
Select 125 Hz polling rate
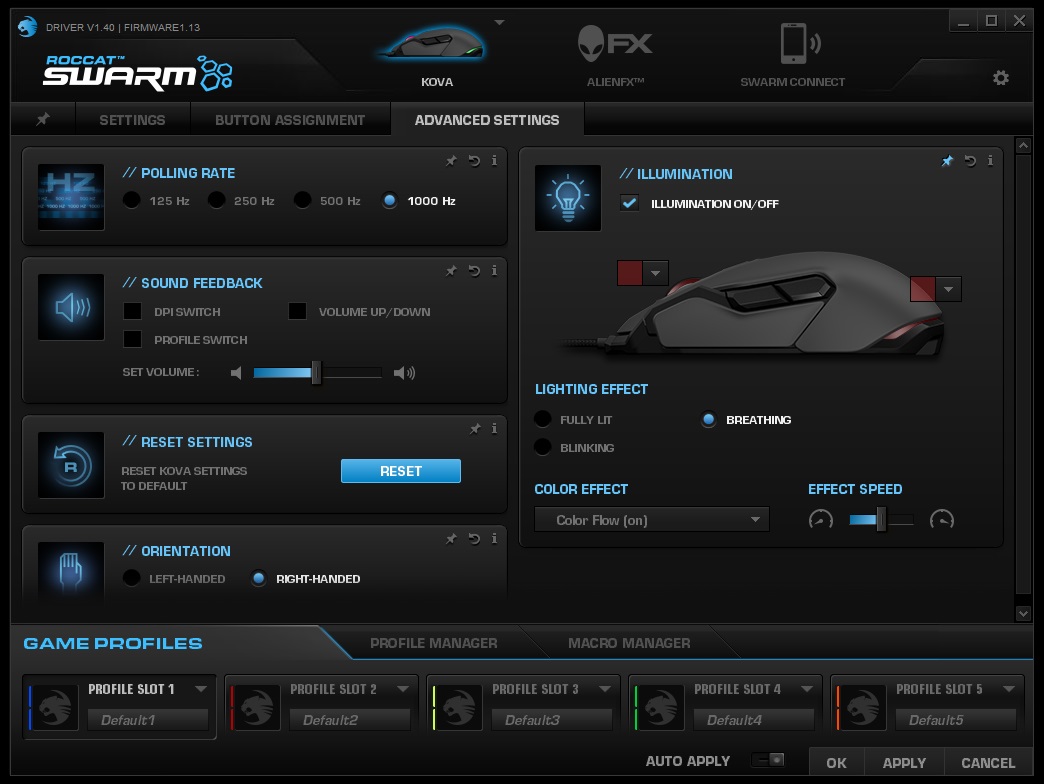(x=132, y=200)
